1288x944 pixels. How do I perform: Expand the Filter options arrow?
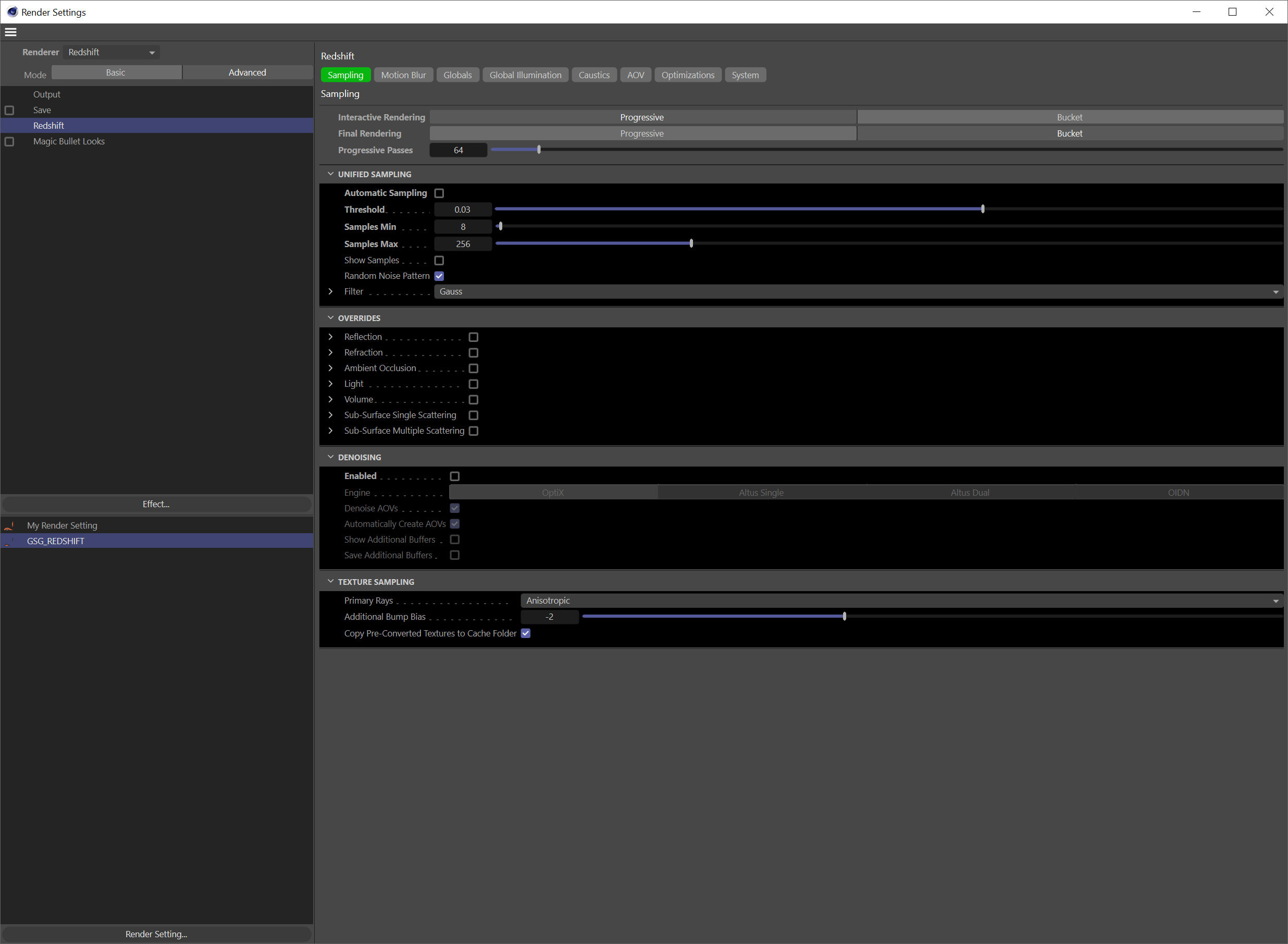[331, 291]
